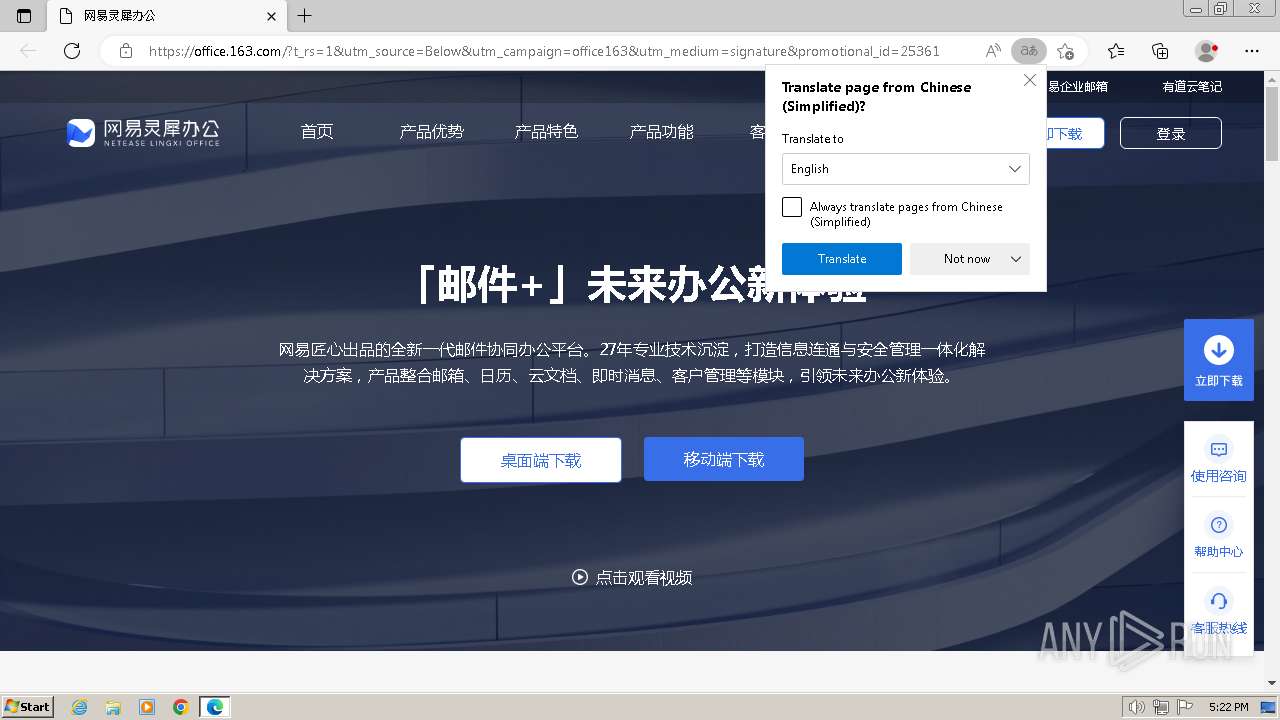The width and height of the screenshot is (1280, 720).
Task: Click the 移动端下载 button
Action: click(x=724, y=459)
